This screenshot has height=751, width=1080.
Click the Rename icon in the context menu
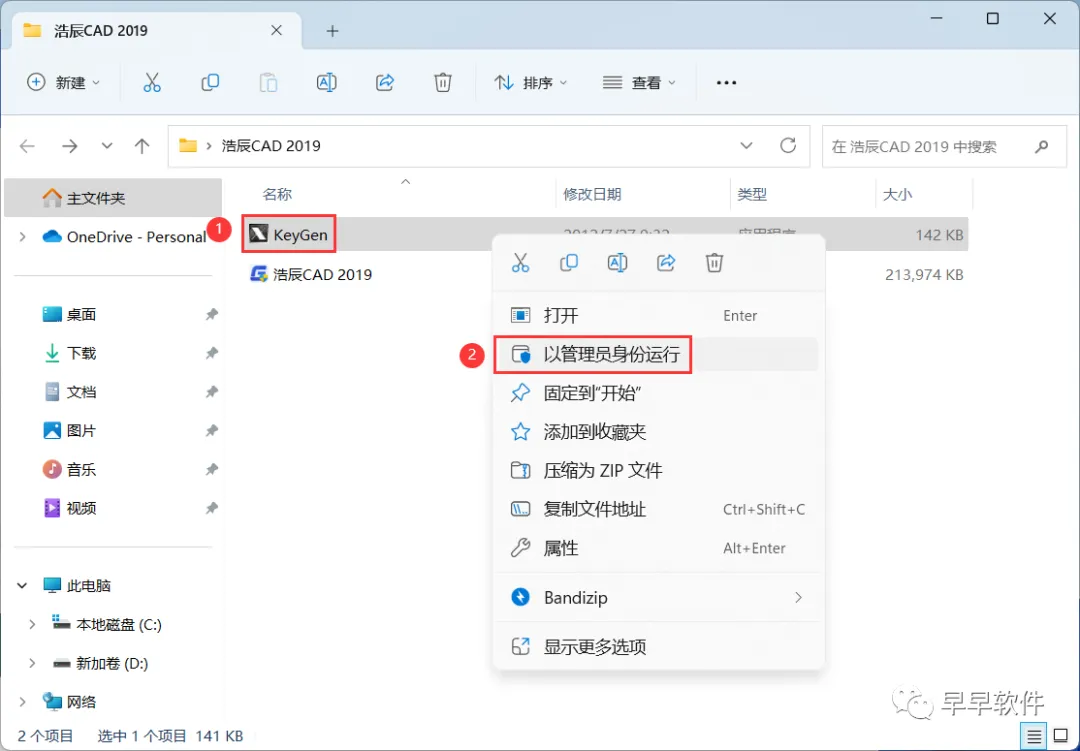[617, 263]
